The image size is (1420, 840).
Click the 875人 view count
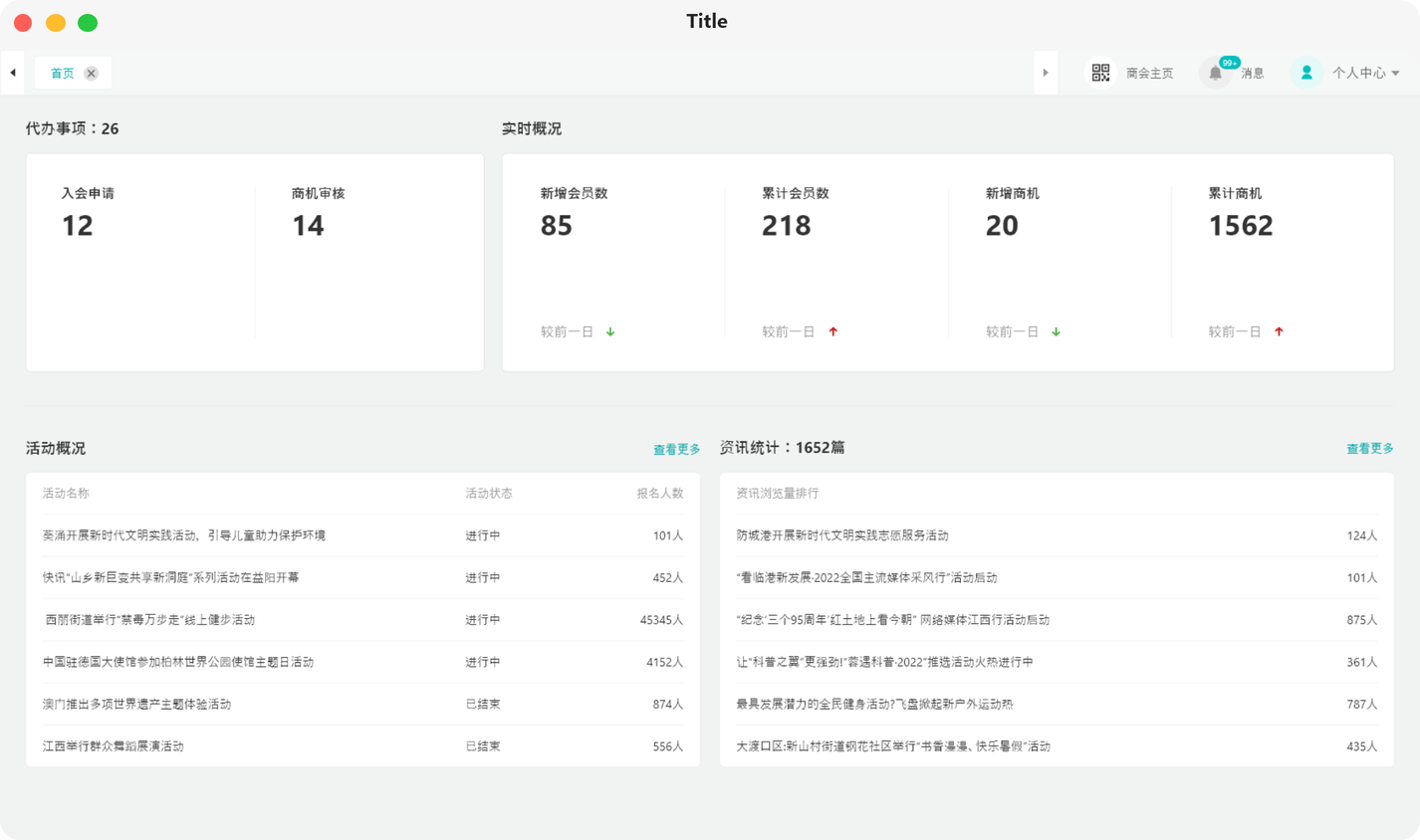pyautogui.click(x=1361, y=619)
